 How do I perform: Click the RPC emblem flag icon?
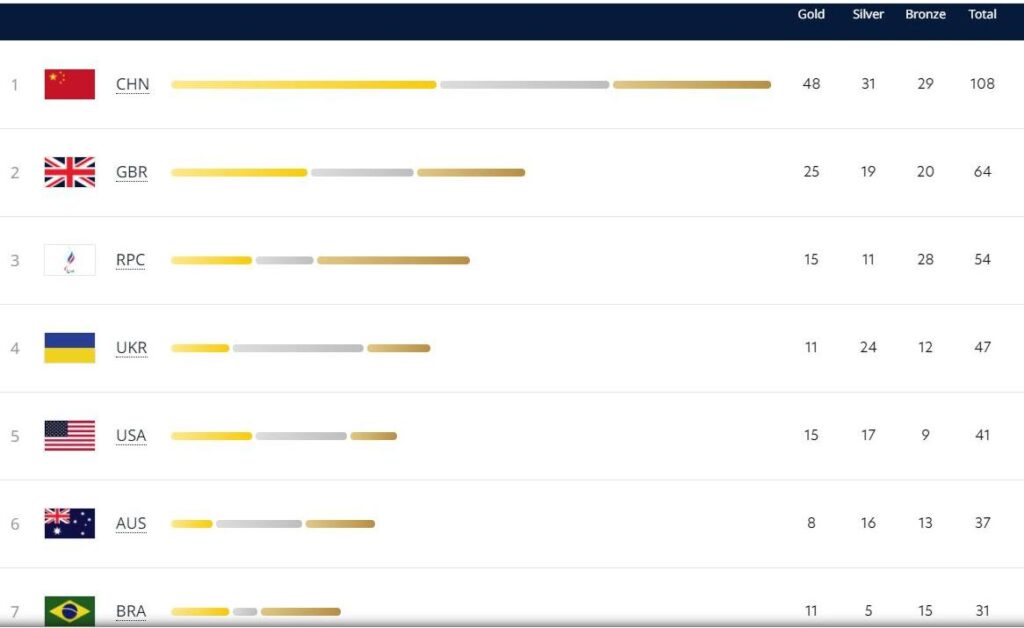coord(69,260)
